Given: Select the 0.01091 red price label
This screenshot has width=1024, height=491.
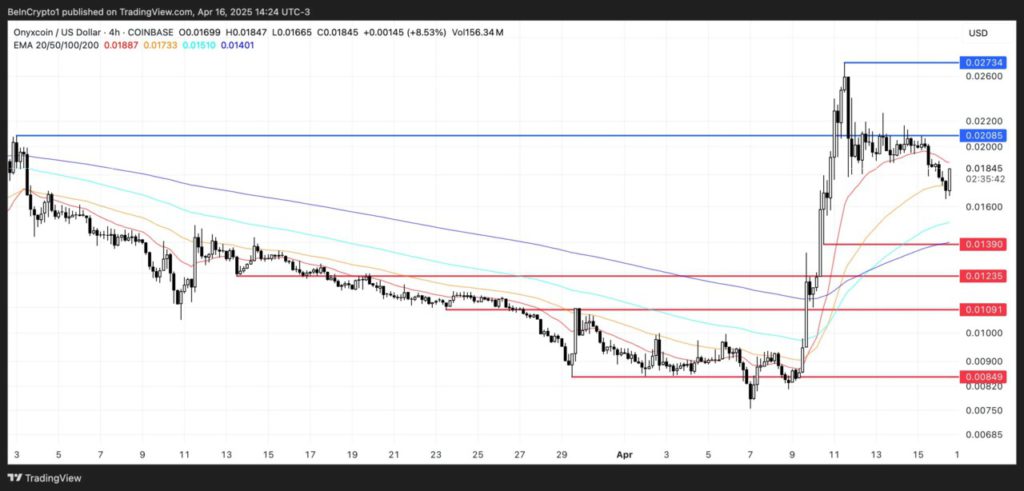Looking at the screenshot, I should click(x=982, y=309).
